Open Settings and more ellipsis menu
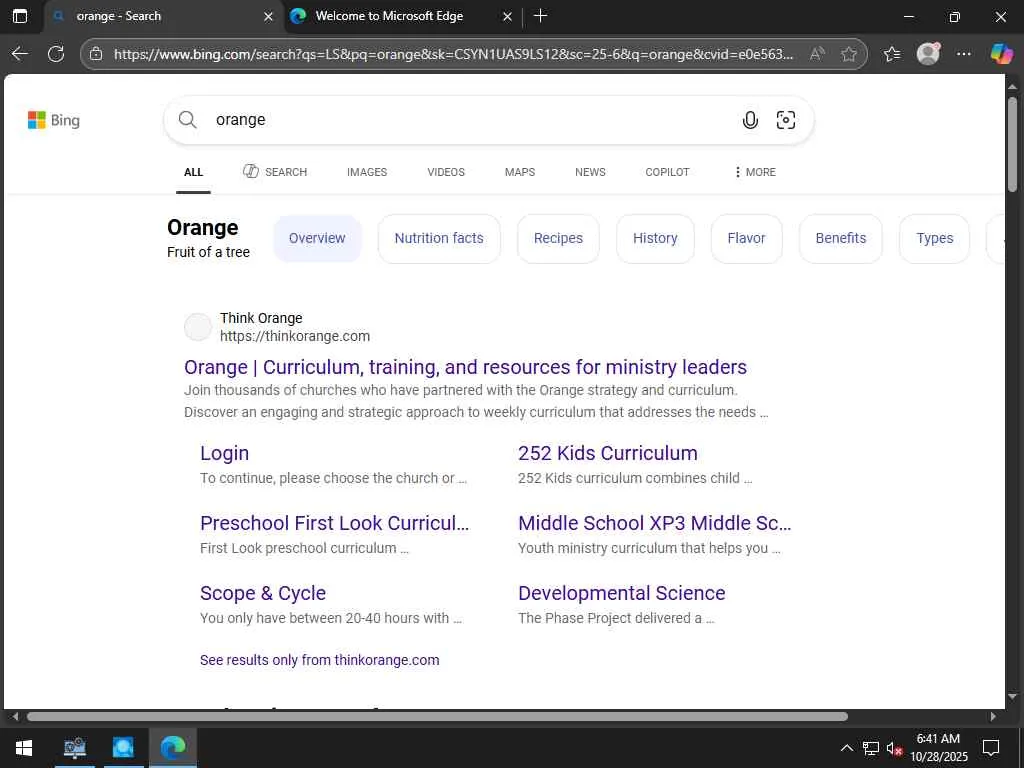This screenshot has height=768, width=1024. [x=964, y=54]
